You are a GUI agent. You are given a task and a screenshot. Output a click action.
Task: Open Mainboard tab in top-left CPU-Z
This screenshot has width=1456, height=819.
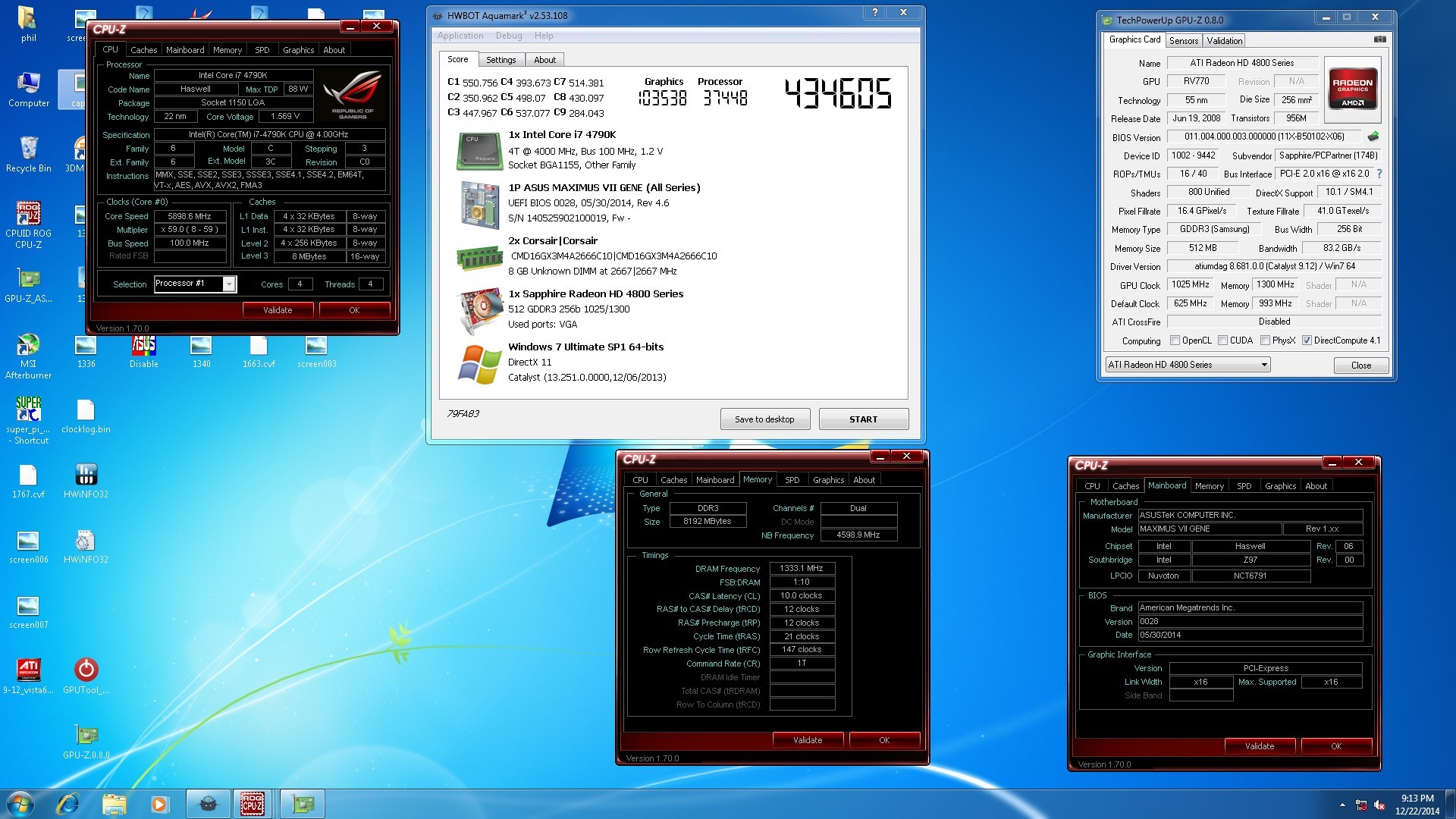click(185, 50)
